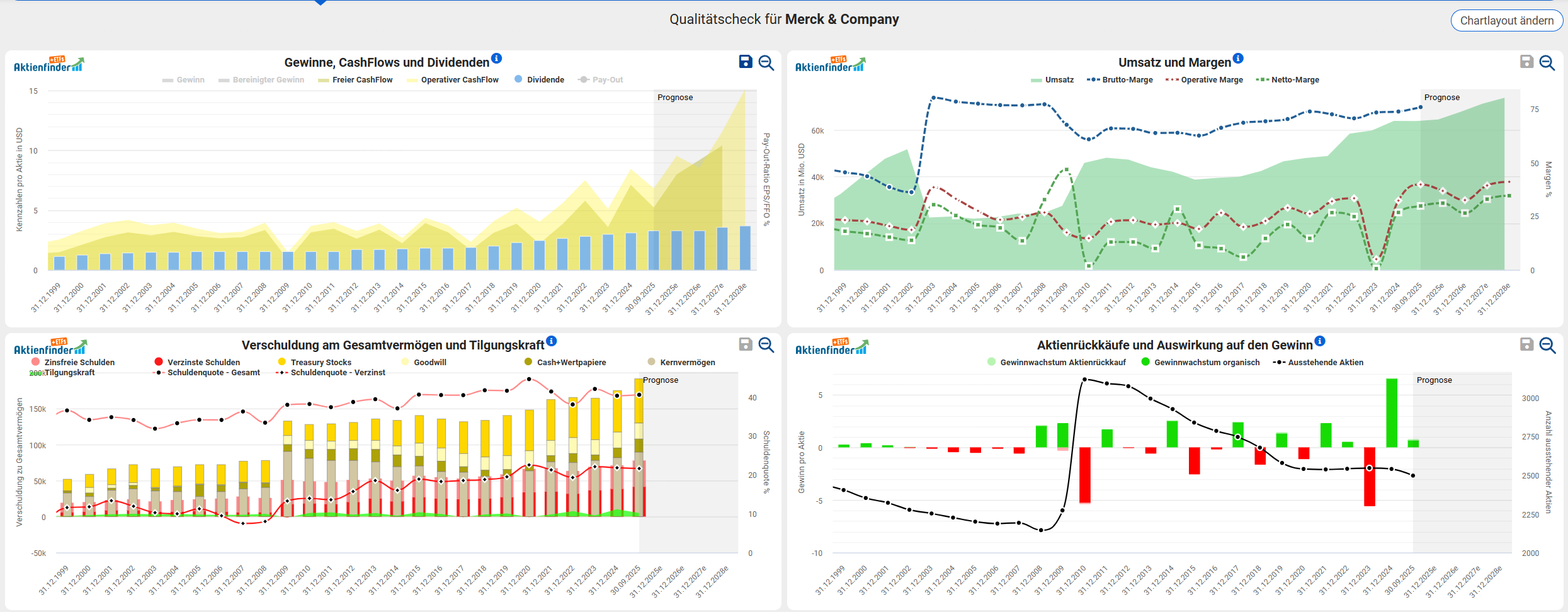The height and width of the screenshot is (612, 1568).
Task: Click the 2024 green bar in Aktienrückkäufe chart
Action: [x=1392, y=413]
